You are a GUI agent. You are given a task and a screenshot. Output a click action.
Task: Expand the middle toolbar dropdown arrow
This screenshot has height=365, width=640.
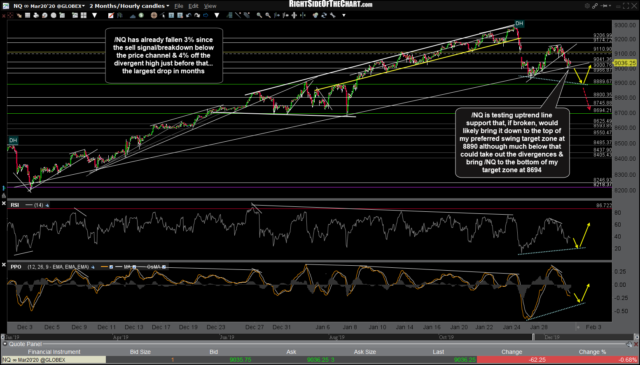[x=216, y=15]
